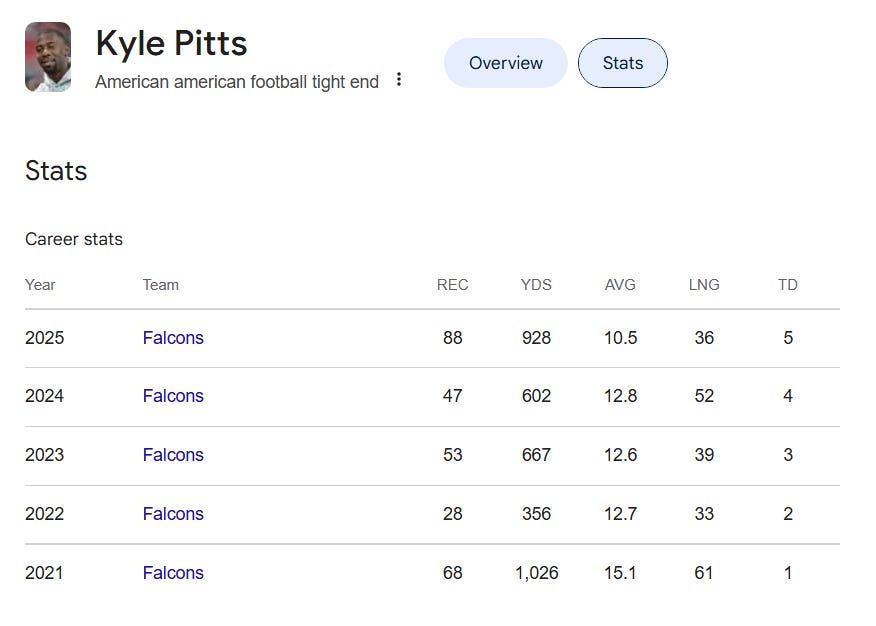876x626 pixels.
Task: Click the Kyle Pitts name heading
Action: coord(171,43)
